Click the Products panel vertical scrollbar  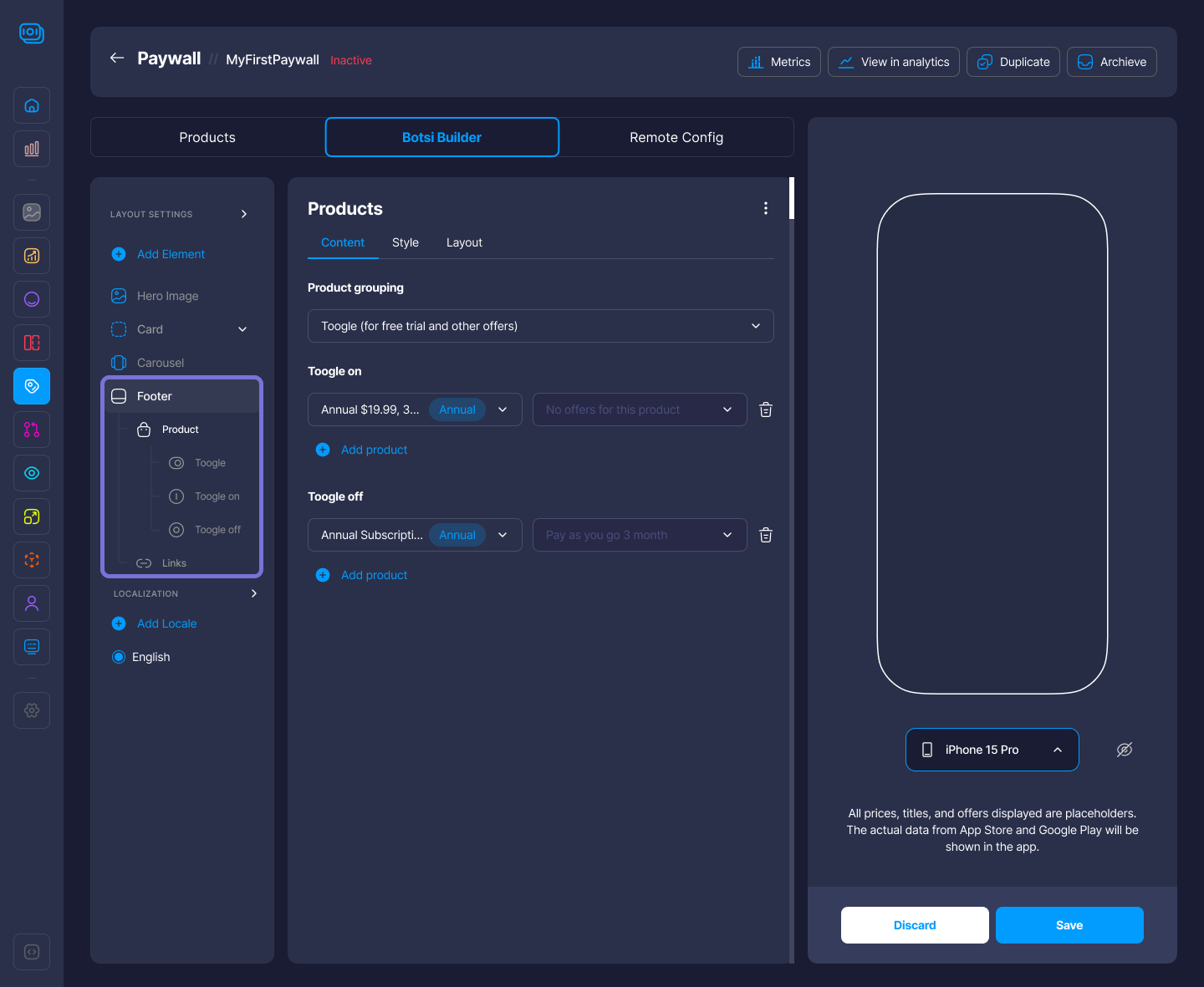point(791,199)
